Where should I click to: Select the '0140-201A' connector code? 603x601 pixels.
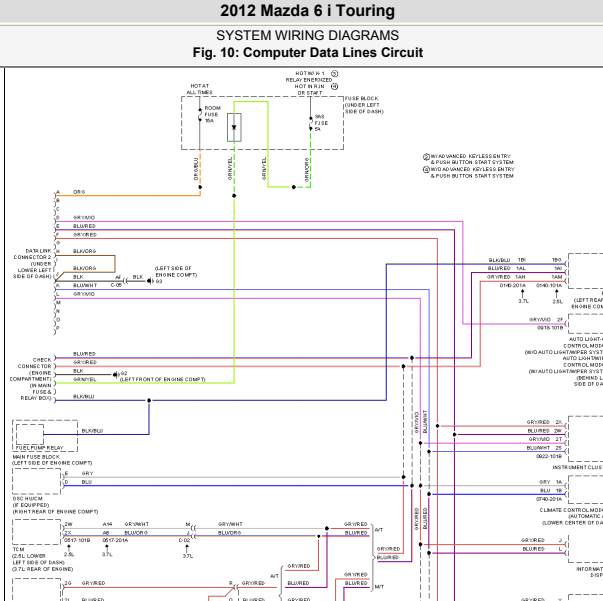(512, 285)
